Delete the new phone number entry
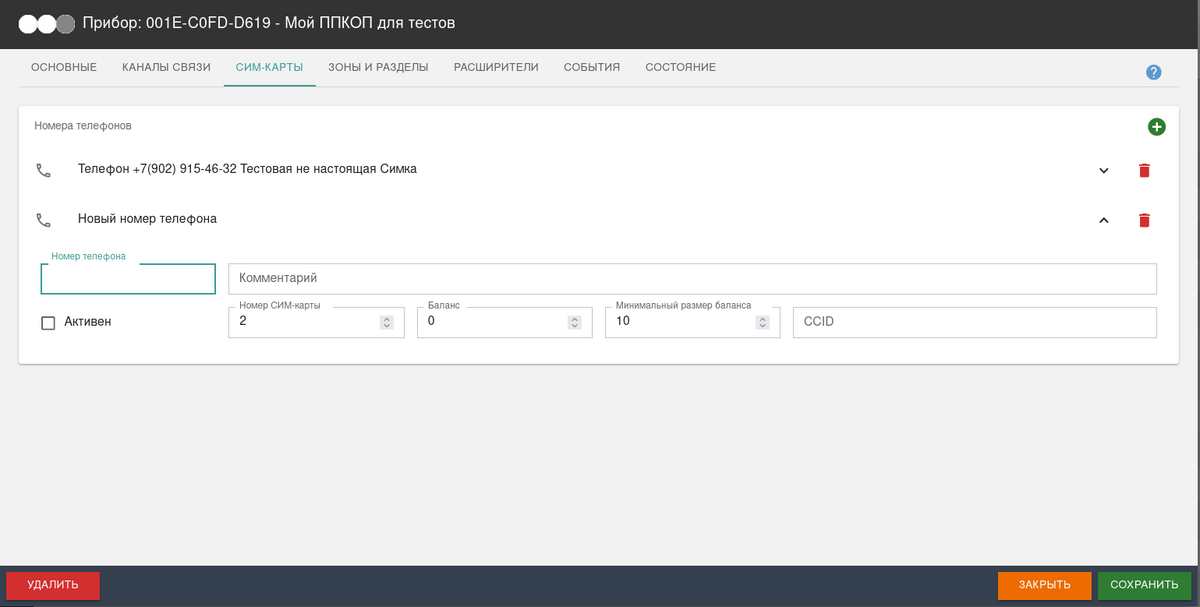Image resolution: width=1200 pixels, height=607 pixels. point(1144,220)
